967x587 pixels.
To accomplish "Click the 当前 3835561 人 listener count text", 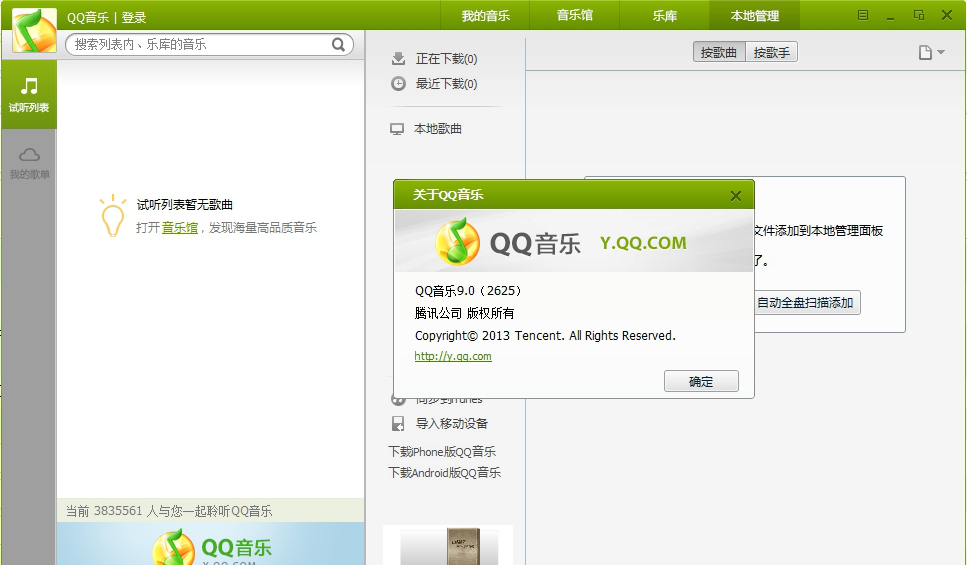I will tap(169, 511).
